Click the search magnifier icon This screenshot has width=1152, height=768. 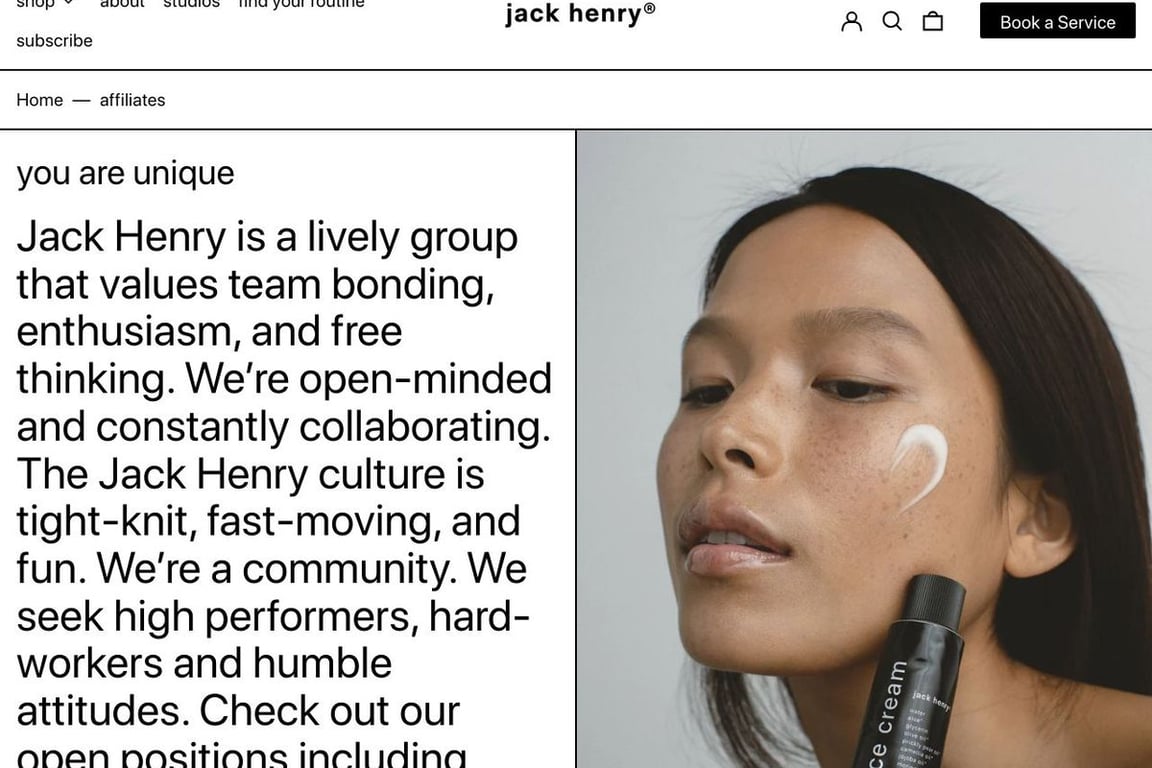pos(892,21)
